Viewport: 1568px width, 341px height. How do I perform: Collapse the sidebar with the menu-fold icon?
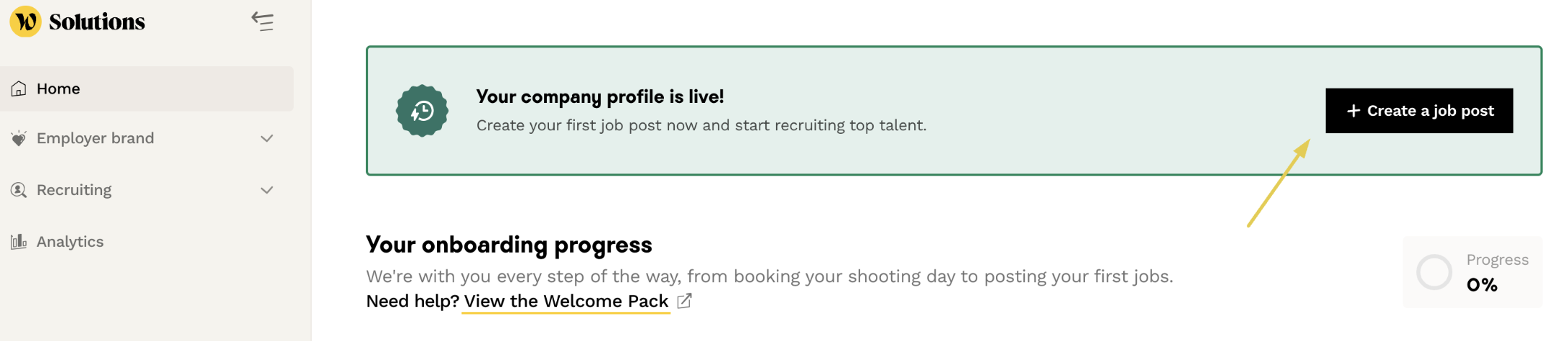click(262, 22)
